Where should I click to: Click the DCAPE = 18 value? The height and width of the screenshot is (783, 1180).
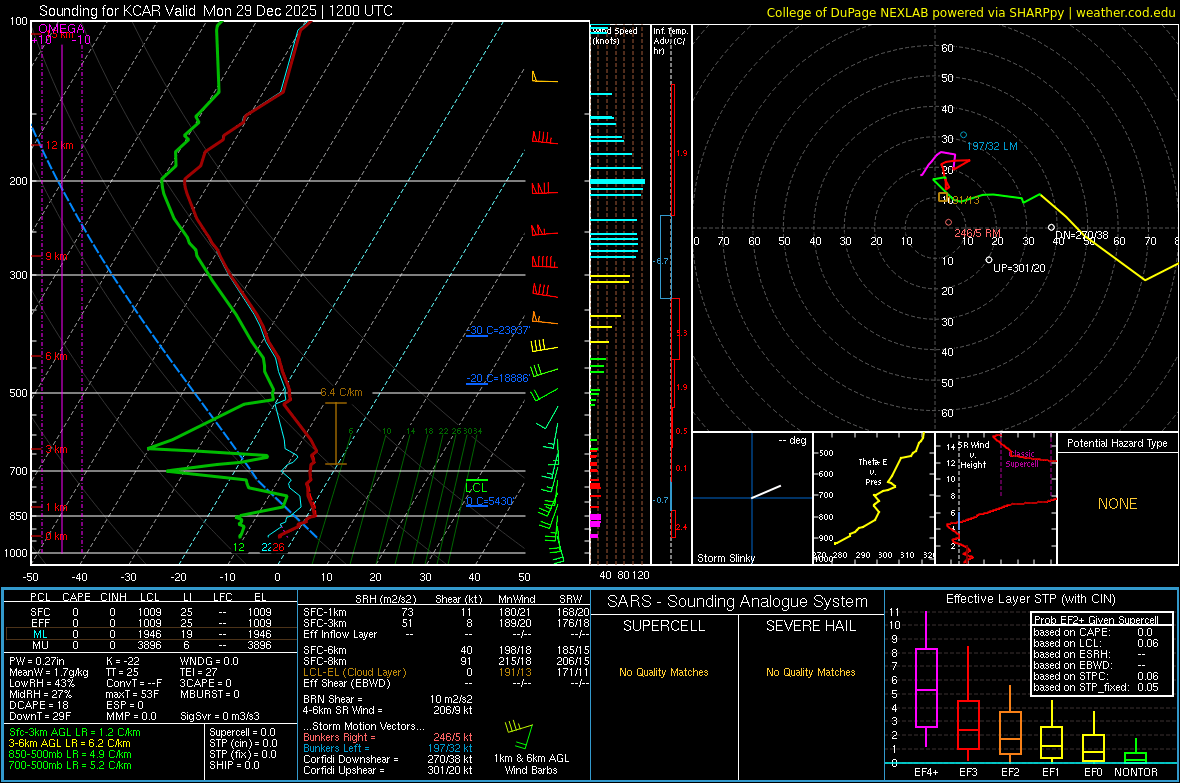(x=38, y=705)
